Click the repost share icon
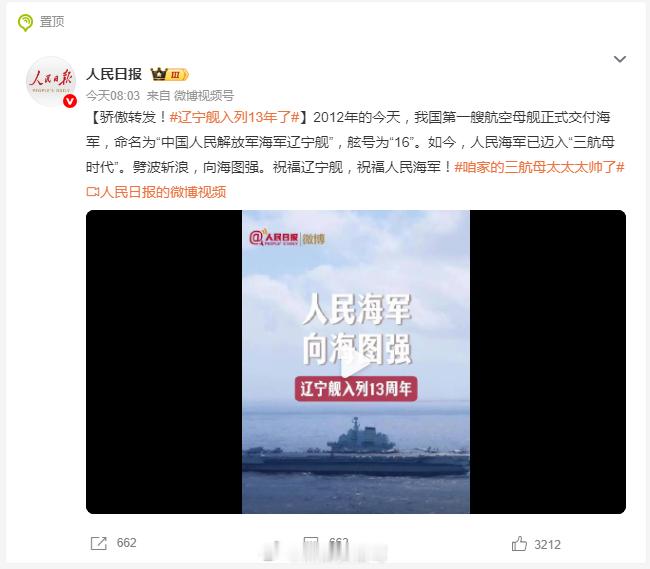 (x=99, y=543)
